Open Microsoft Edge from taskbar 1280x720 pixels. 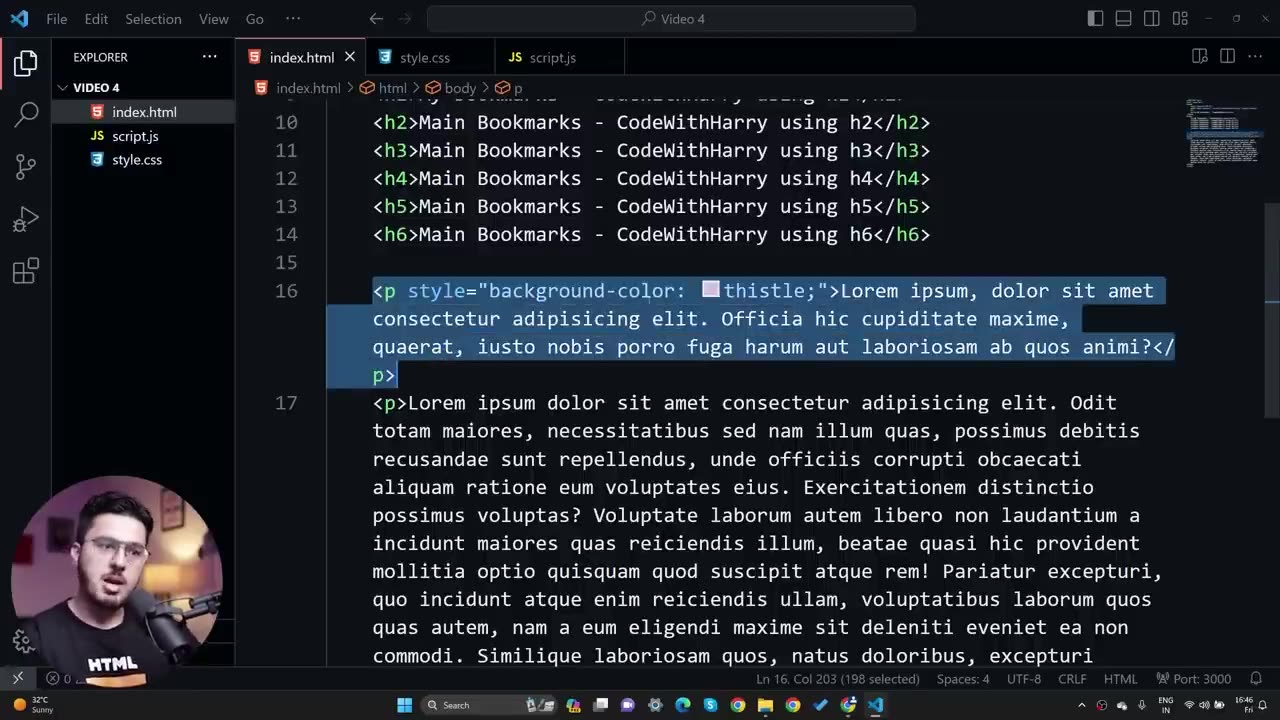coord(683,705)
